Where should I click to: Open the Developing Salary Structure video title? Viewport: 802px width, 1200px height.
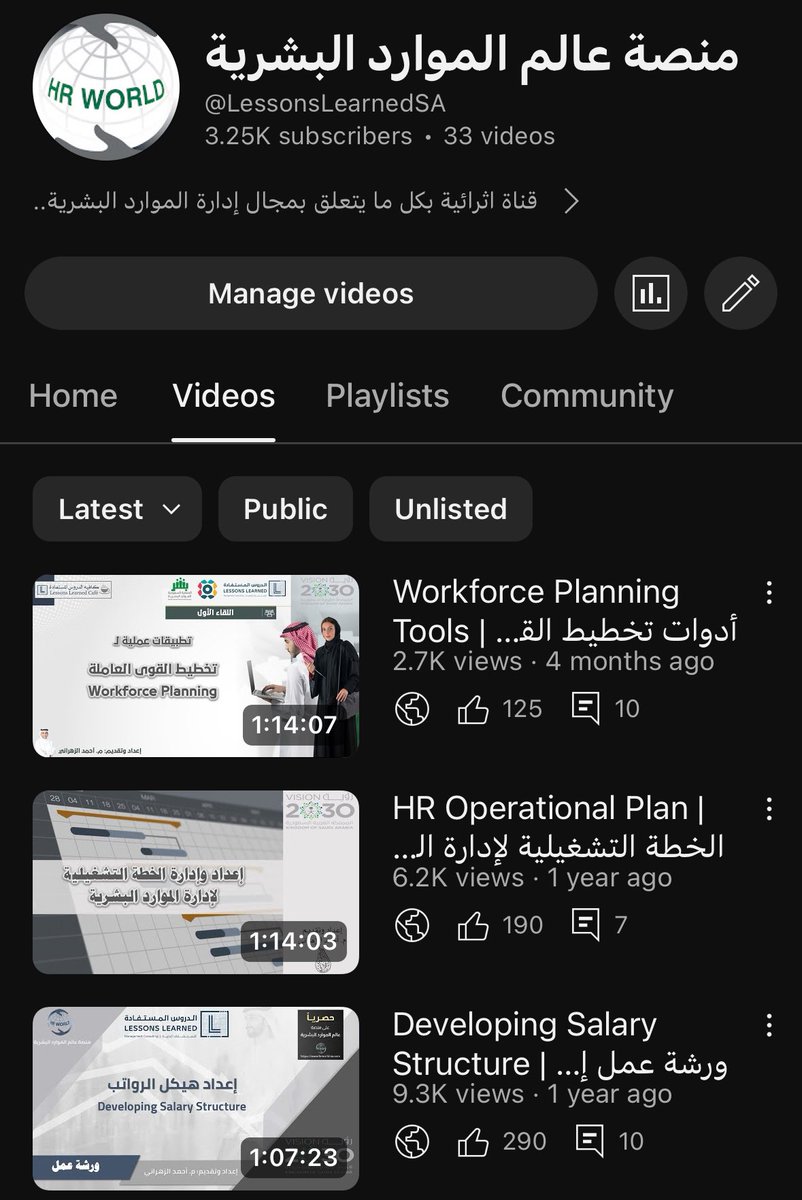pyautogui.click(x=560, y=1043)
